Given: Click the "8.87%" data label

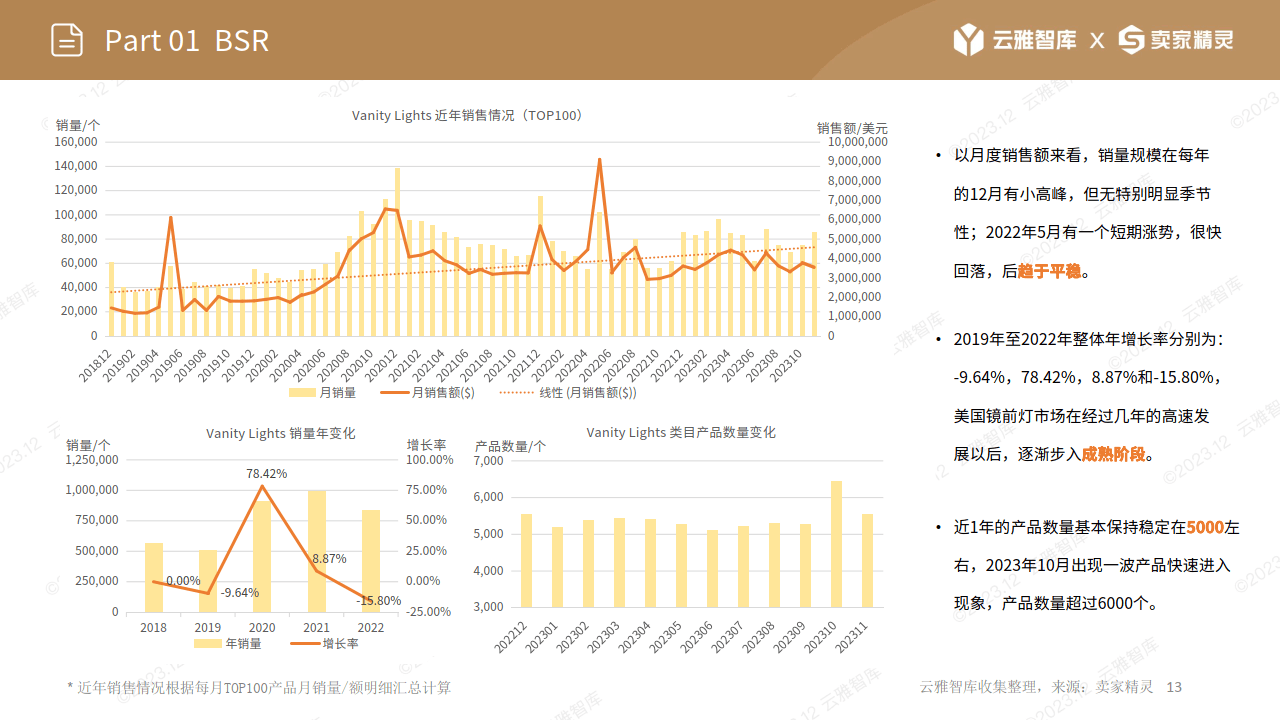Looking at the screenshot, I should [329, 559].
